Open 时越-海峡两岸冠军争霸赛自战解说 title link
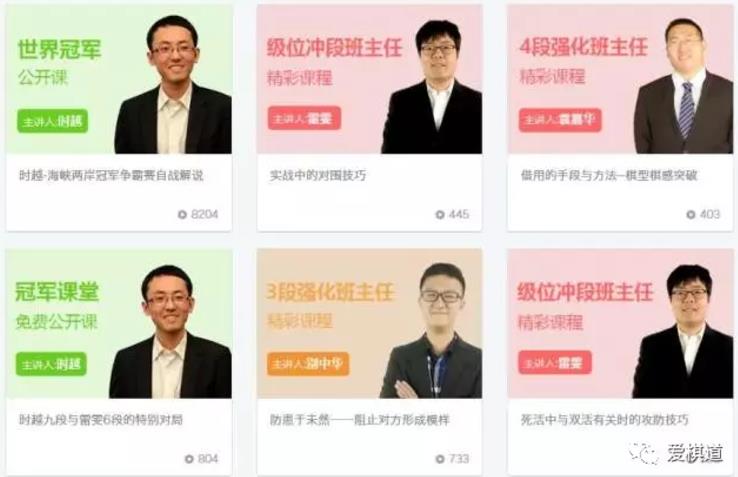738x477 pixels. coord(111,176)
